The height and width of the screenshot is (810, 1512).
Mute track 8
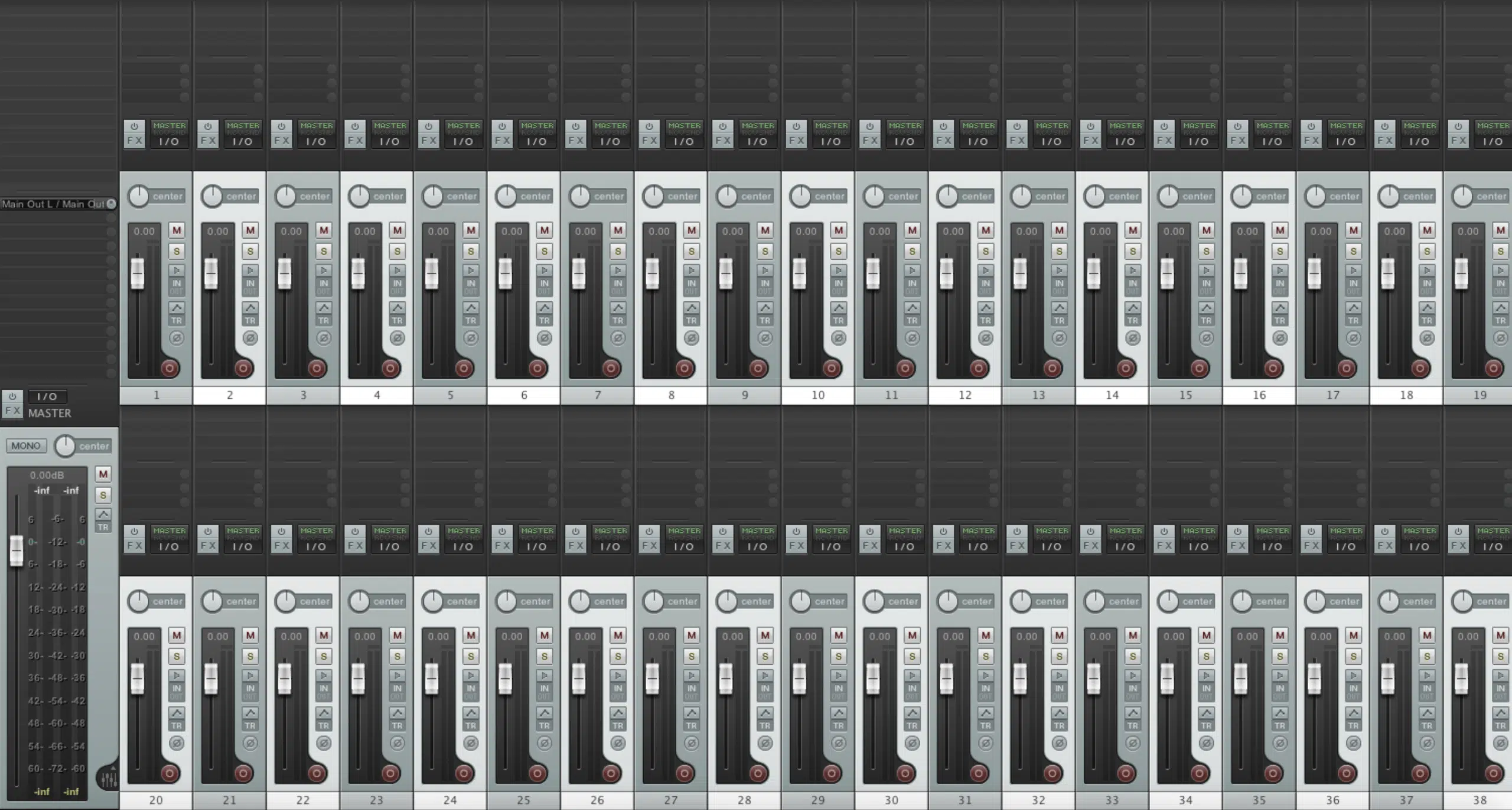[692, 230]
